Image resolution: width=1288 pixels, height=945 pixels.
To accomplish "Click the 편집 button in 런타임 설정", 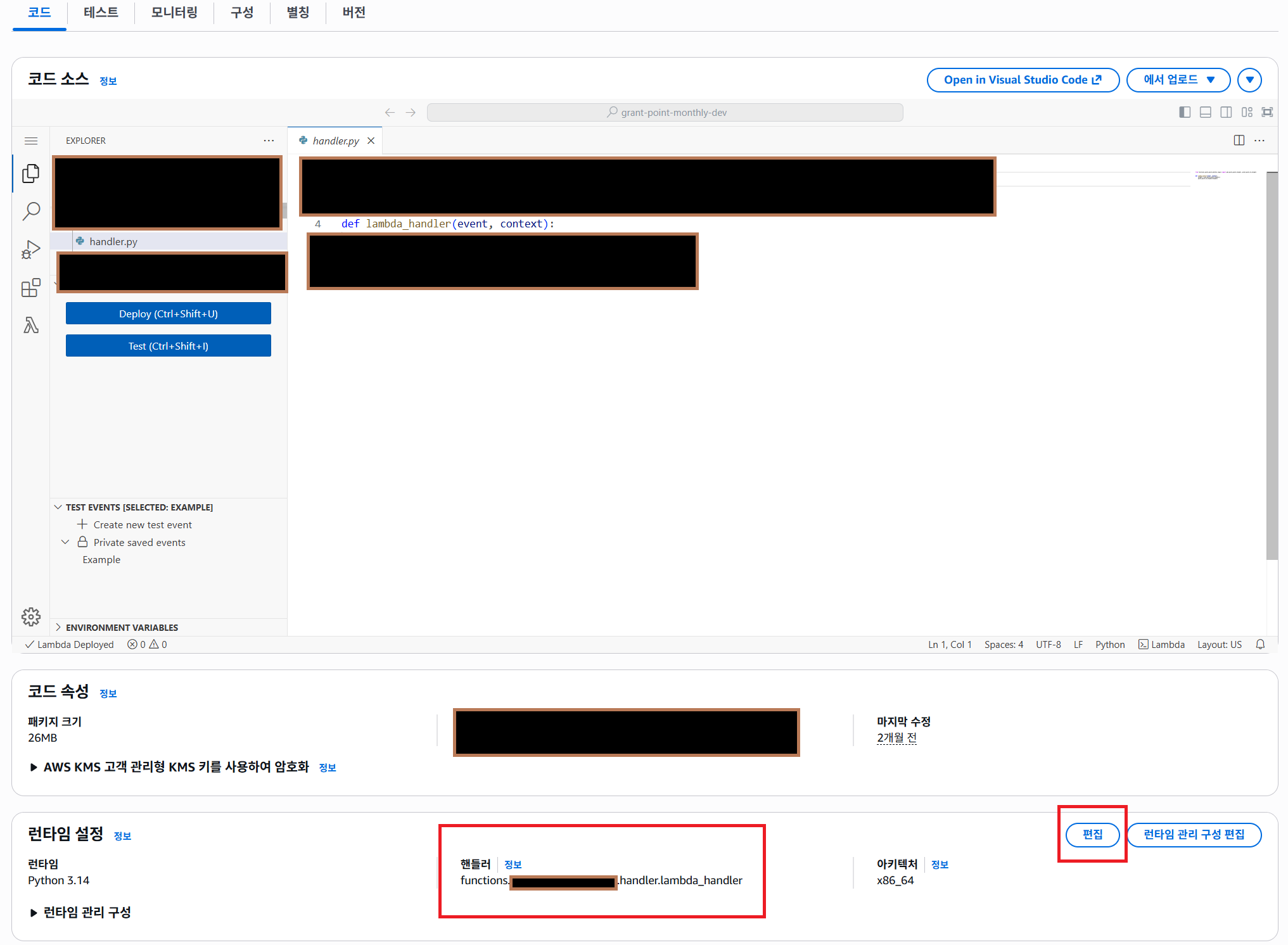I will click(x=1092, y=834).
